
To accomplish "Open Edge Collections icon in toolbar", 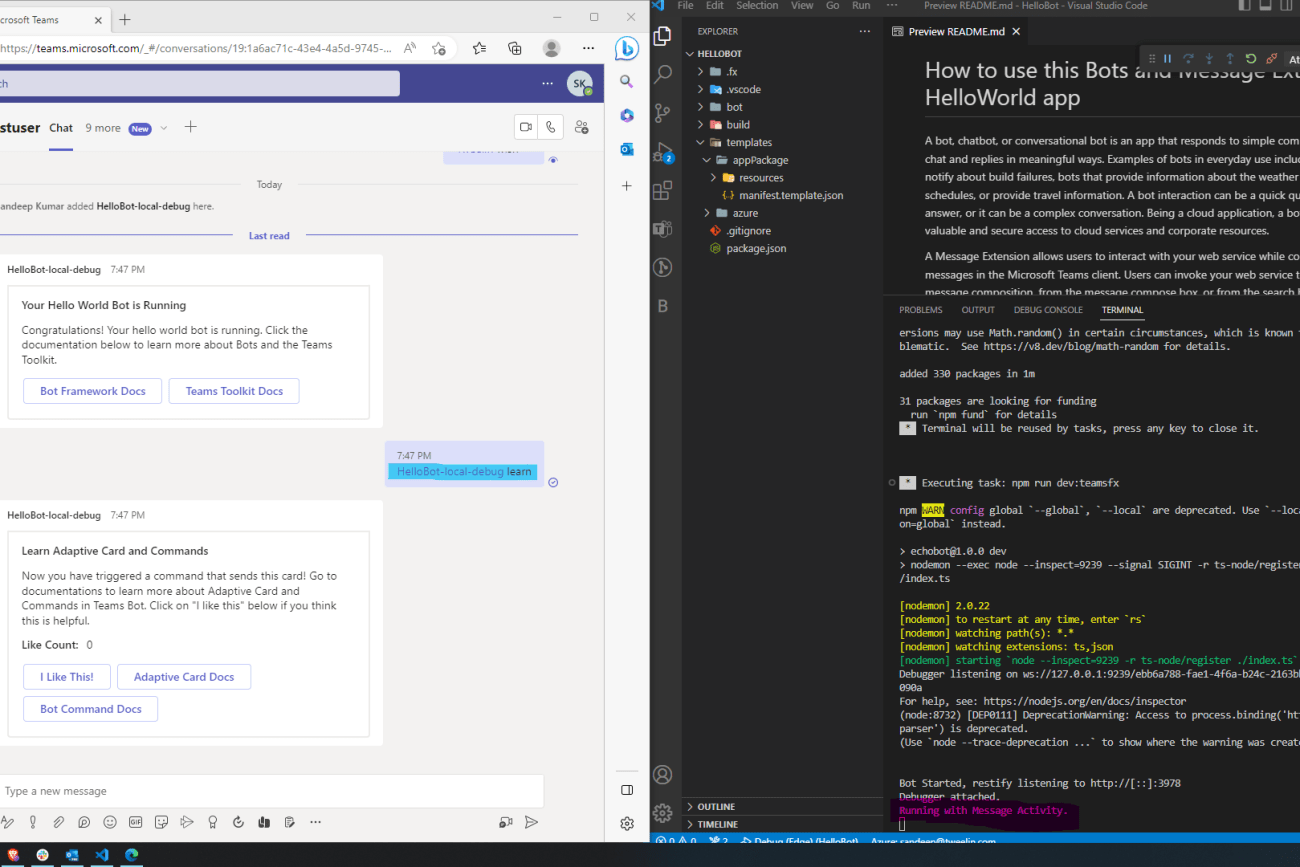I will [515, 48].
